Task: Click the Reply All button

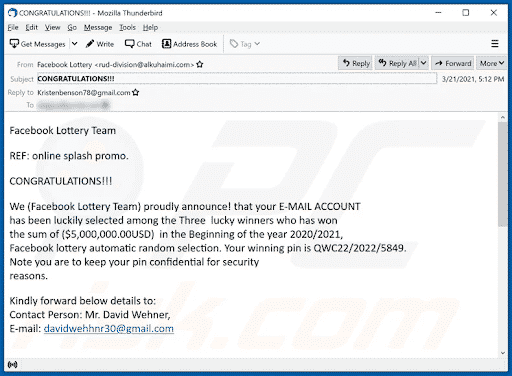Action: tap(398, 63)
